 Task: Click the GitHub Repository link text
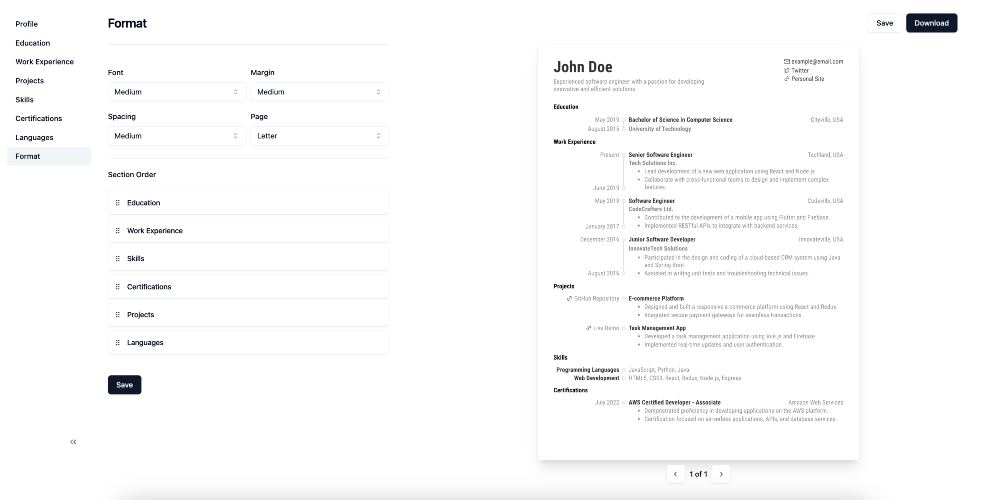597,299
